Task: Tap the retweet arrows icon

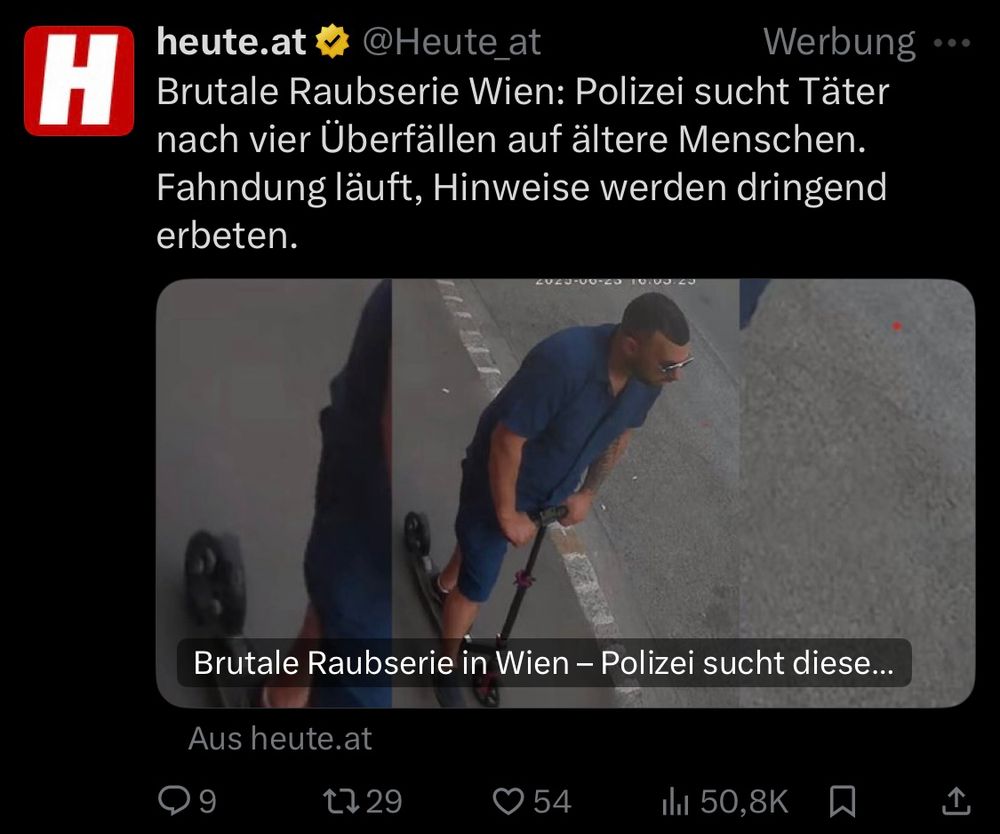Action: [x=342, y=801]
